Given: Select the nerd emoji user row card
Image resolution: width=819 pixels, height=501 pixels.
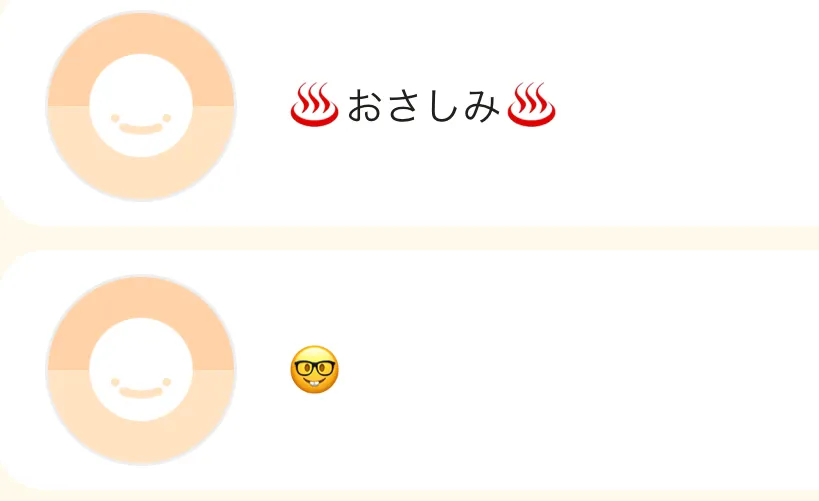Looking at the screenshot, I should (410, 370).
